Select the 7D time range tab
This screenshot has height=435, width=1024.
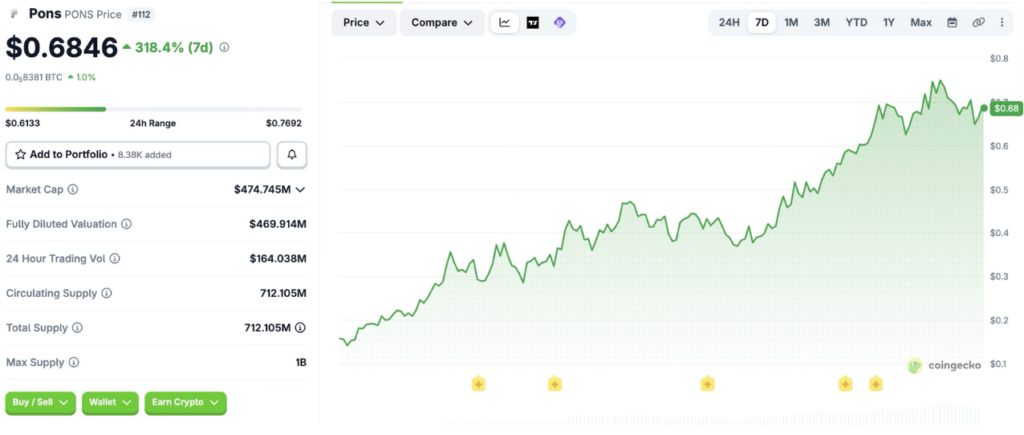pyautogui.click(x=761, y=22)
